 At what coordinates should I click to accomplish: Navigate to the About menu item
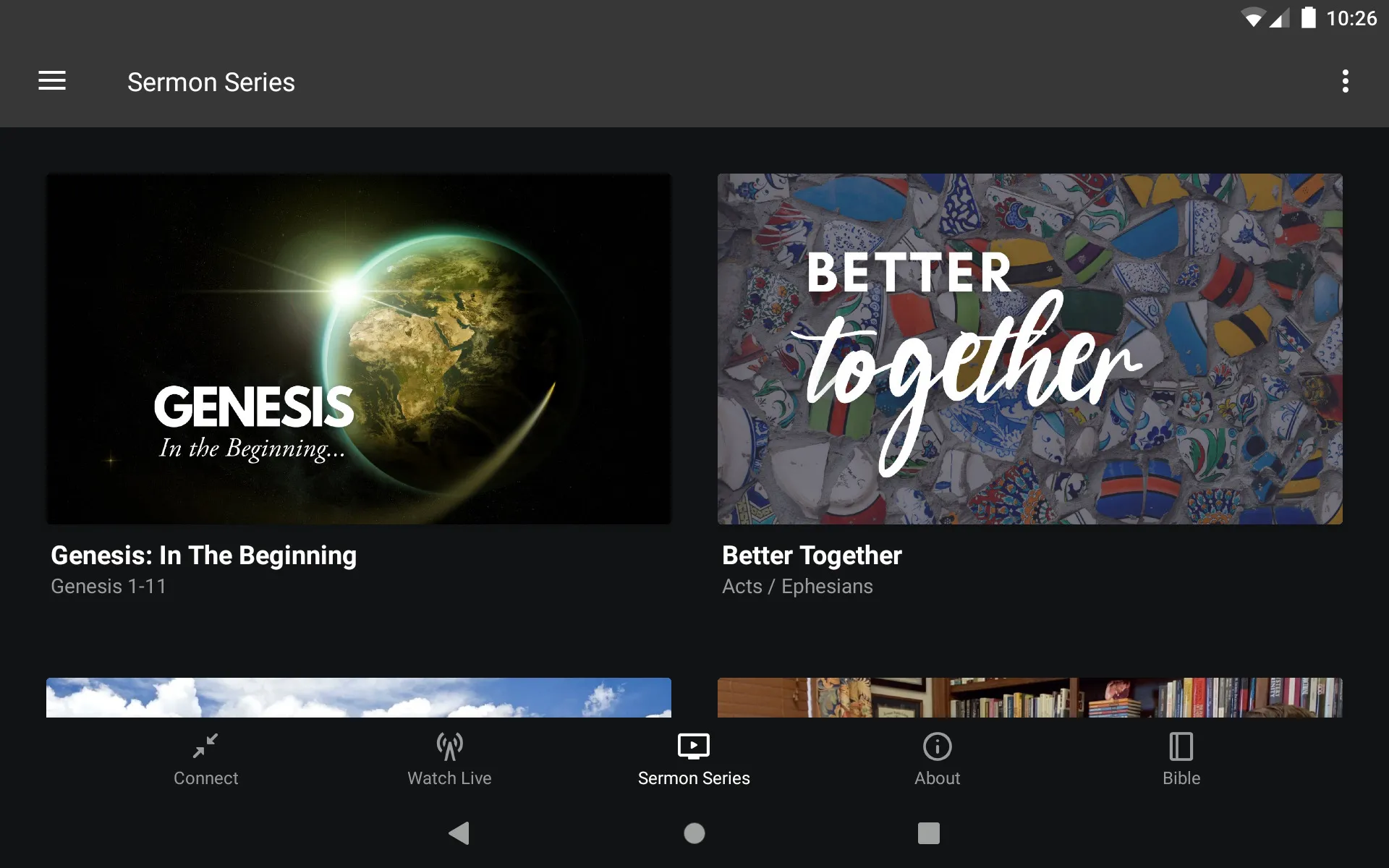click(937, 759)
